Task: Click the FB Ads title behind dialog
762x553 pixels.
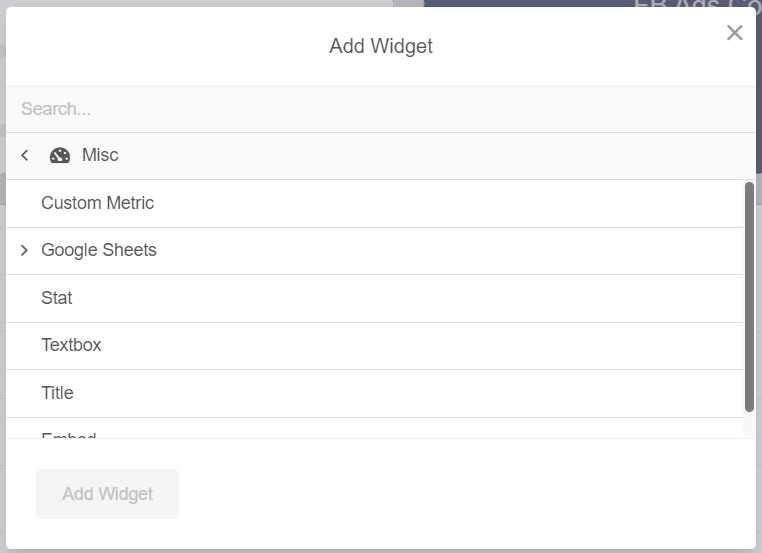Action: pyautogui.click(x=698, y=3)
